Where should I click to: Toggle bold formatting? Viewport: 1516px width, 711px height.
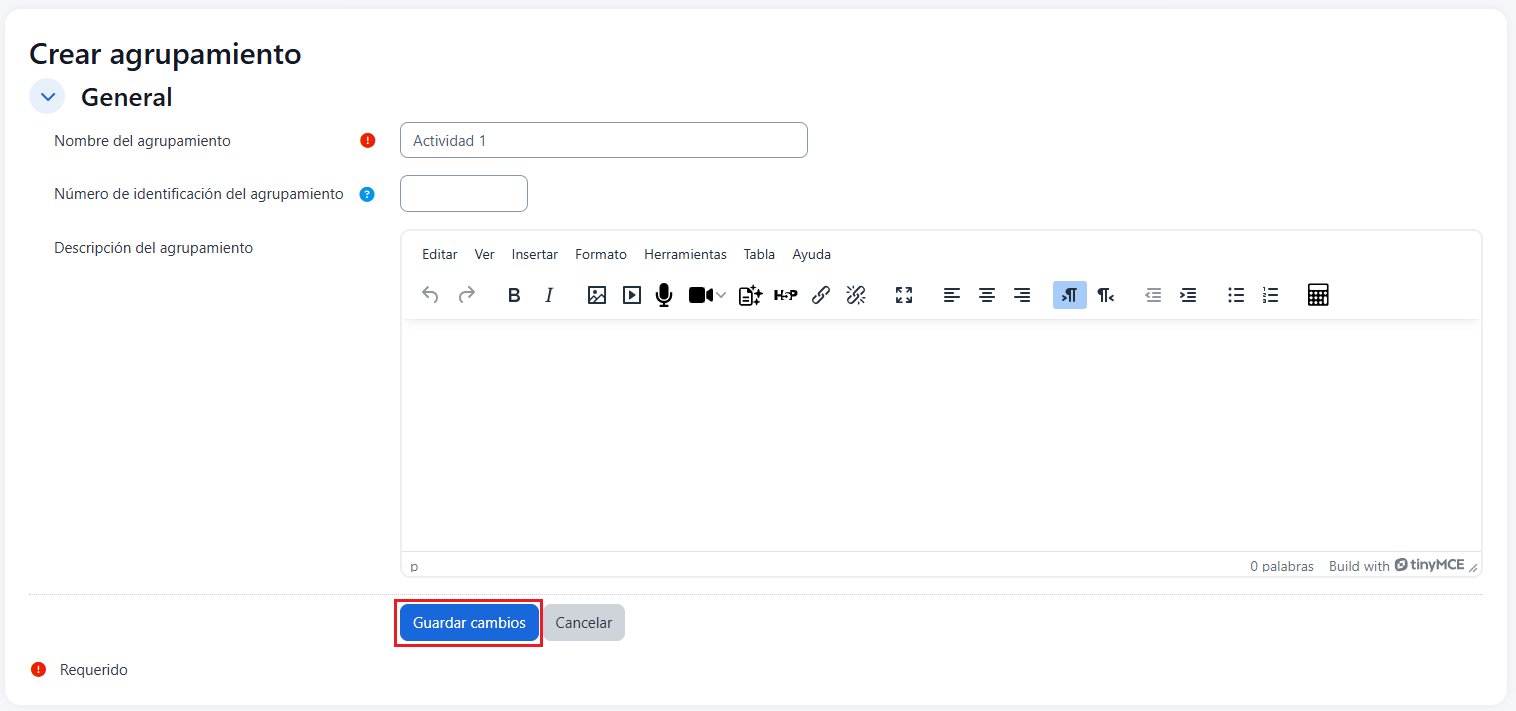tap(514, 295)
